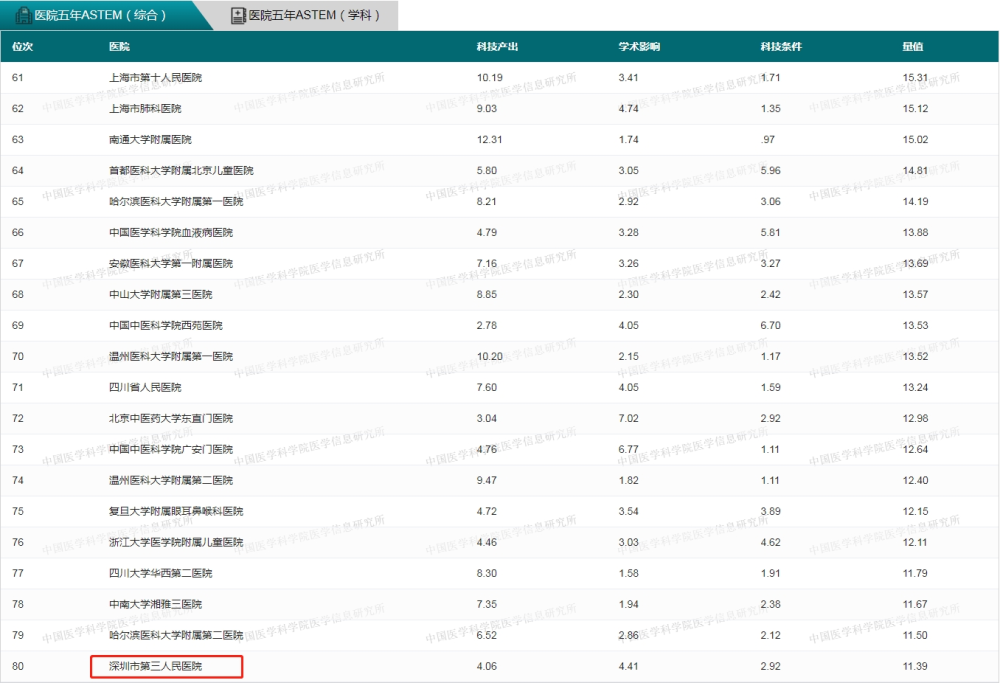Click the 科技条件 column header

tap(781, 47)
